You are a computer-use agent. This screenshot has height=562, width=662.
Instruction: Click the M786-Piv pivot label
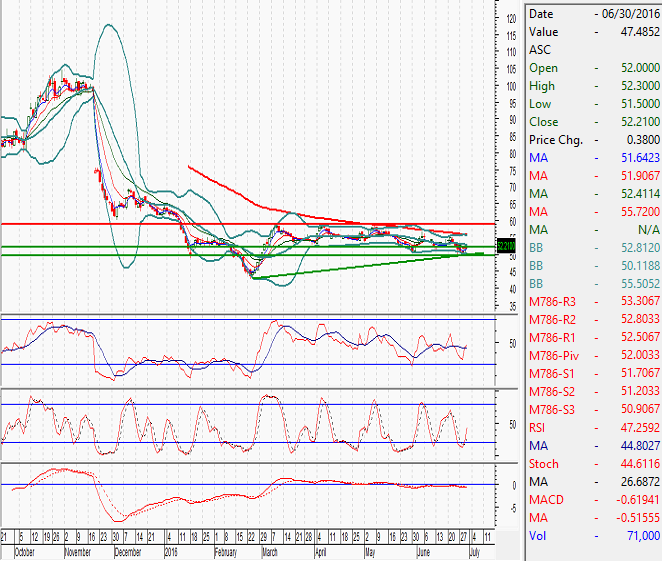[x=553, y=356]
